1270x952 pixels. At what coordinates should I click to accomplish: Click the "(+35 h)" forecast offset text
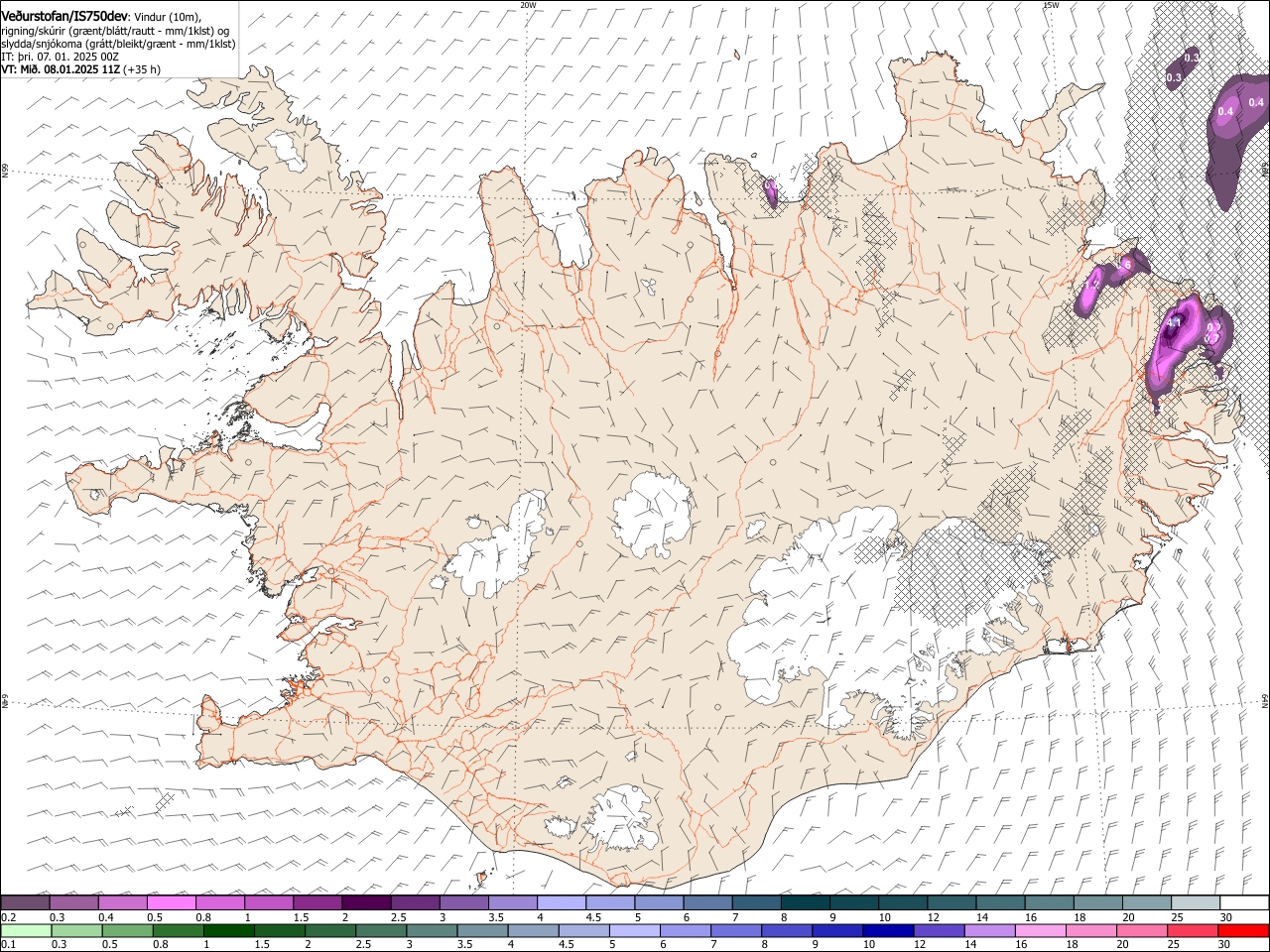pos(143,69)
